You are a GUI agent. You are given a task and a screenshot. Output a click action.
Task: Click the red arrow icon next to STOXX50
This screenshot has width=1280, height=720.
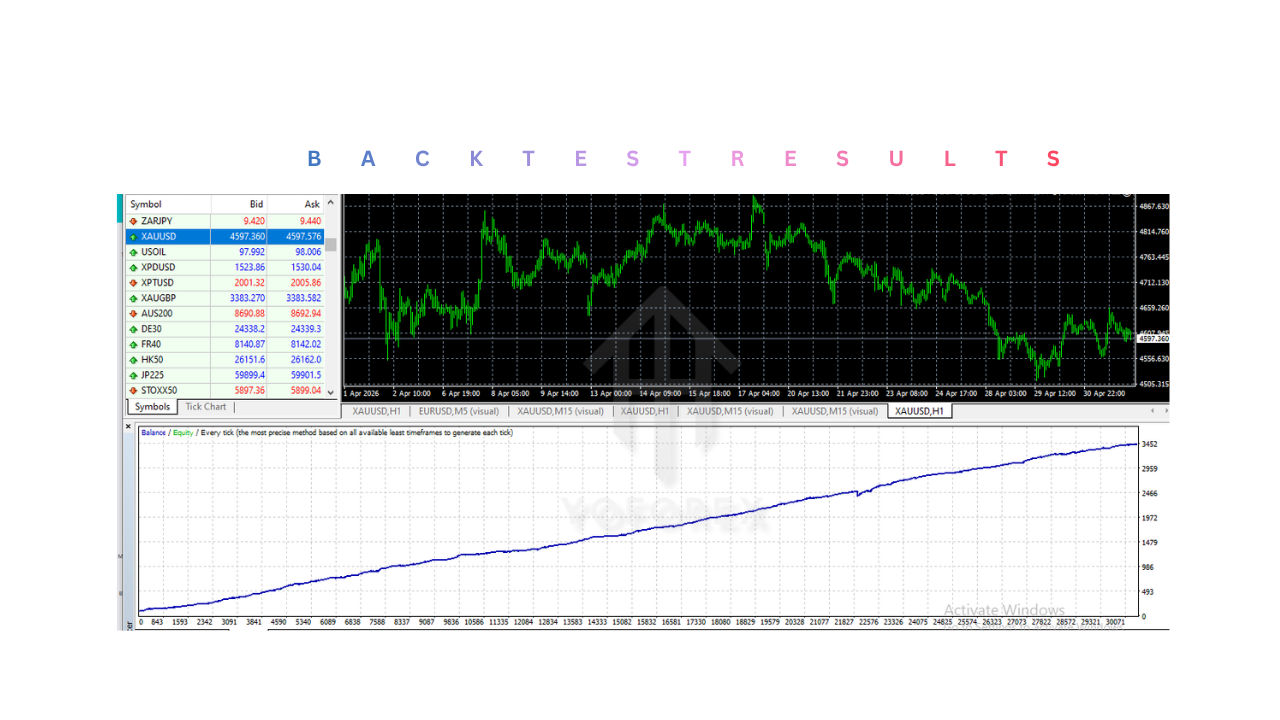(x=133, y=391)
